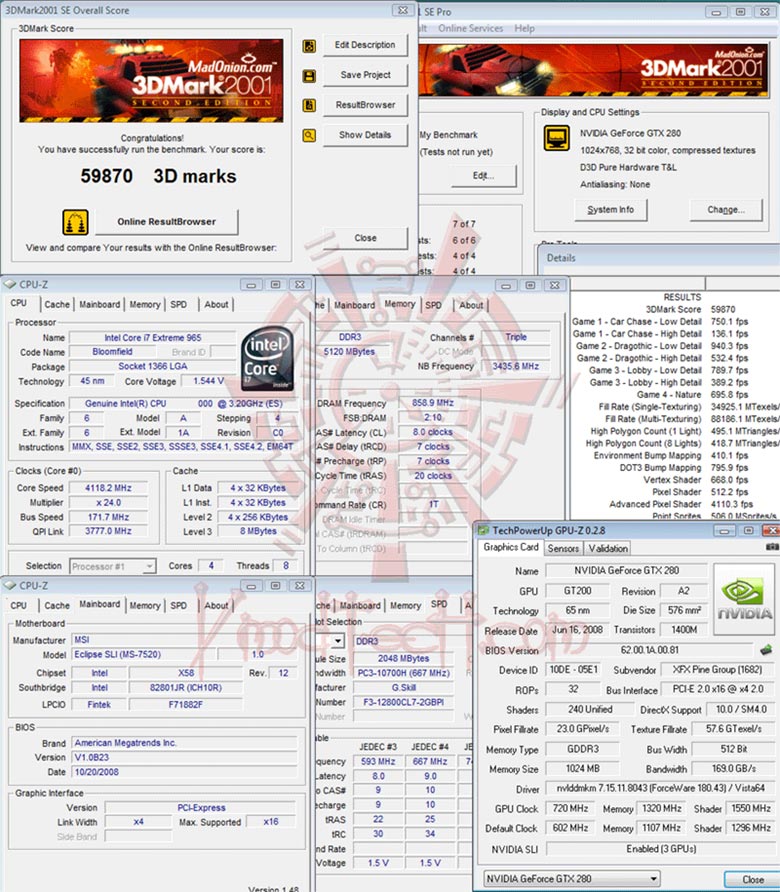Click the CPU Name field Intel Core i7 Extreme 965
Image resolution: width=780 pixels, height=892 pixels.
[152, 337]
